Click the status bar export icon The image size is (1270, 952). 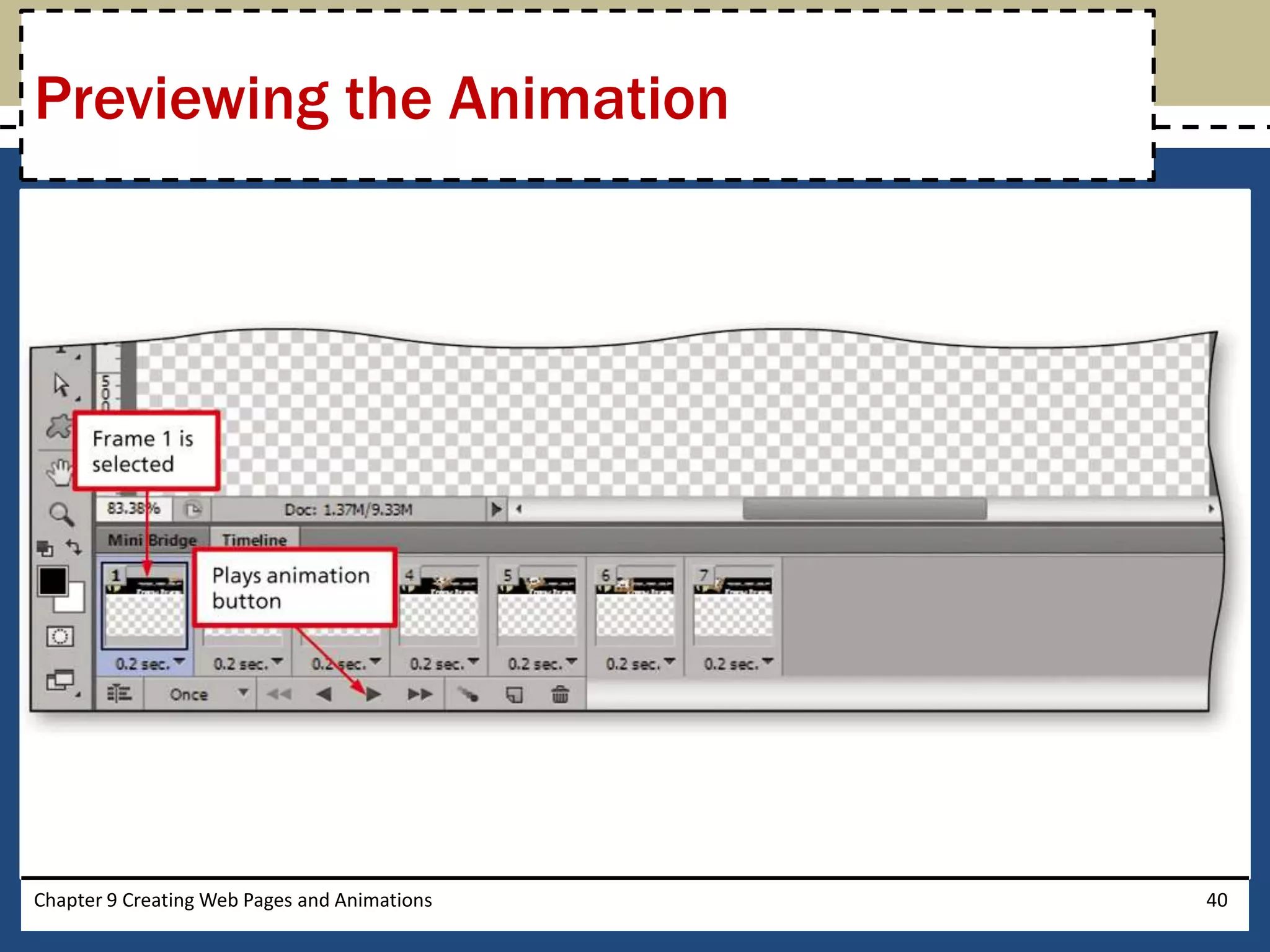pyautogui.click(x=193, y=509)
